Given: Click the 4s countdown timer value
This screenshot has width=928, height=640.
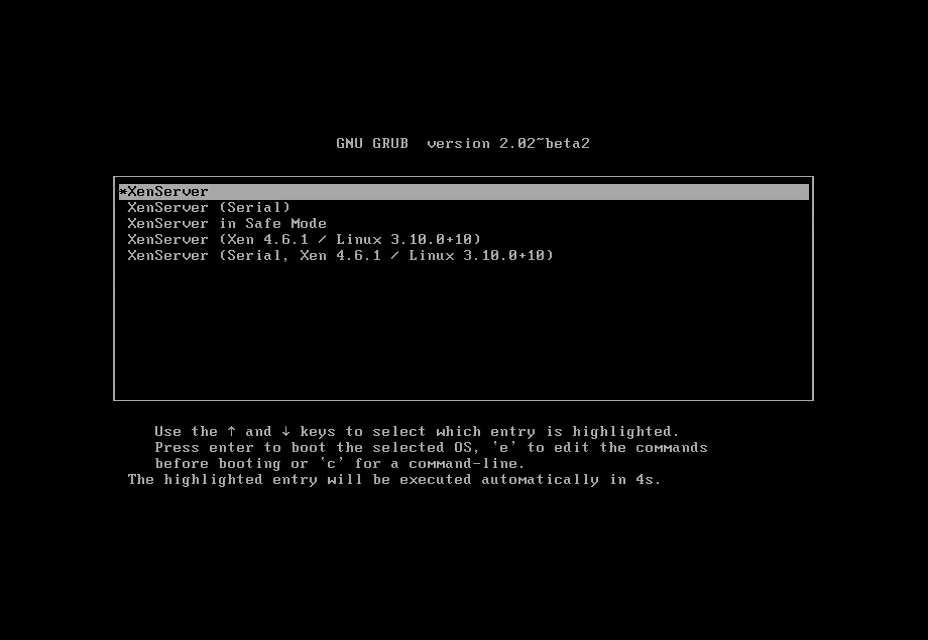Looking at the screenshot, I should coord(644,480).
